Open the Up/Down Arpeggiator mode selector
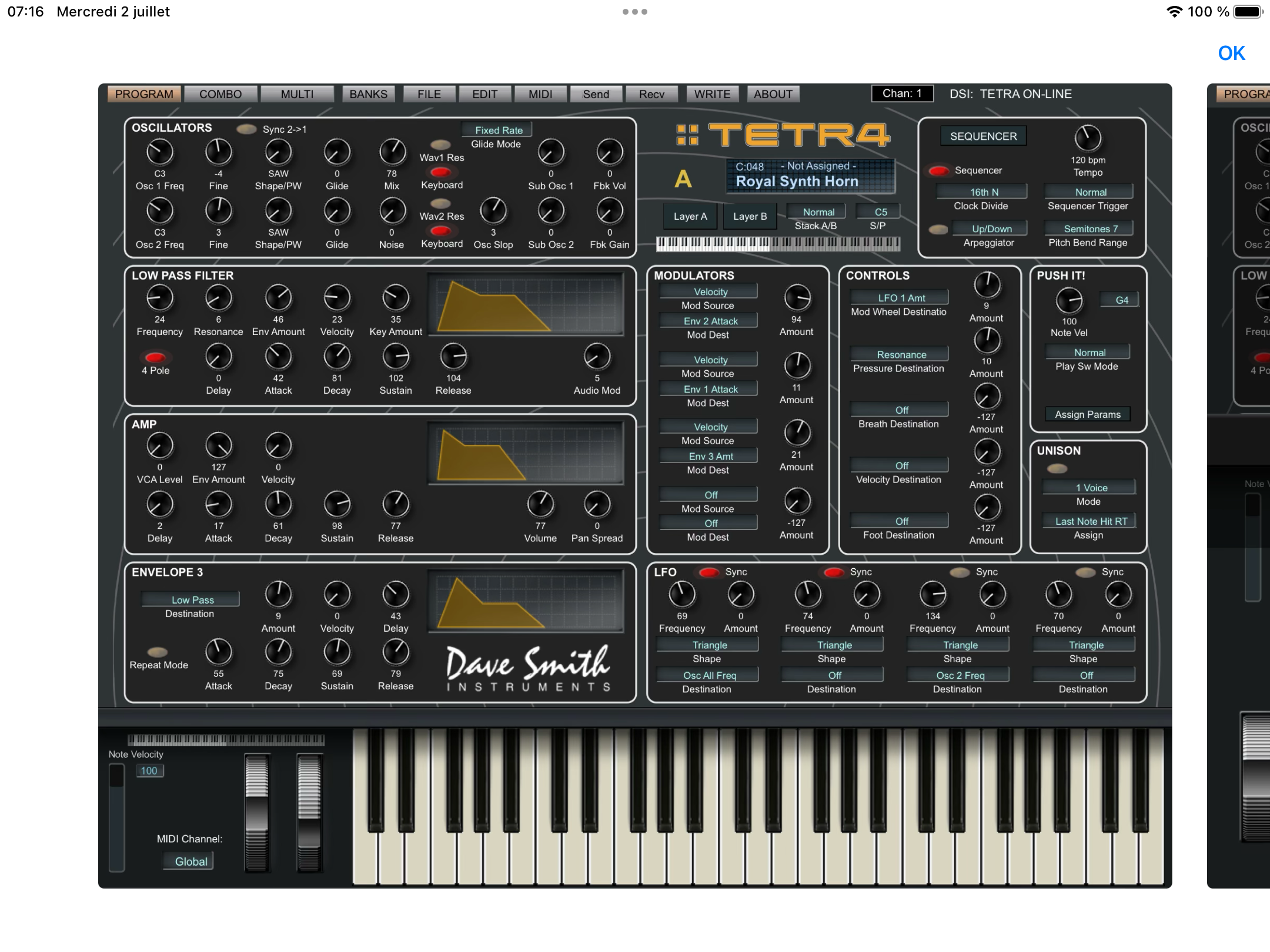This screenshot has width=1270, height=952. pyautogui.click(x=991, y=229)
